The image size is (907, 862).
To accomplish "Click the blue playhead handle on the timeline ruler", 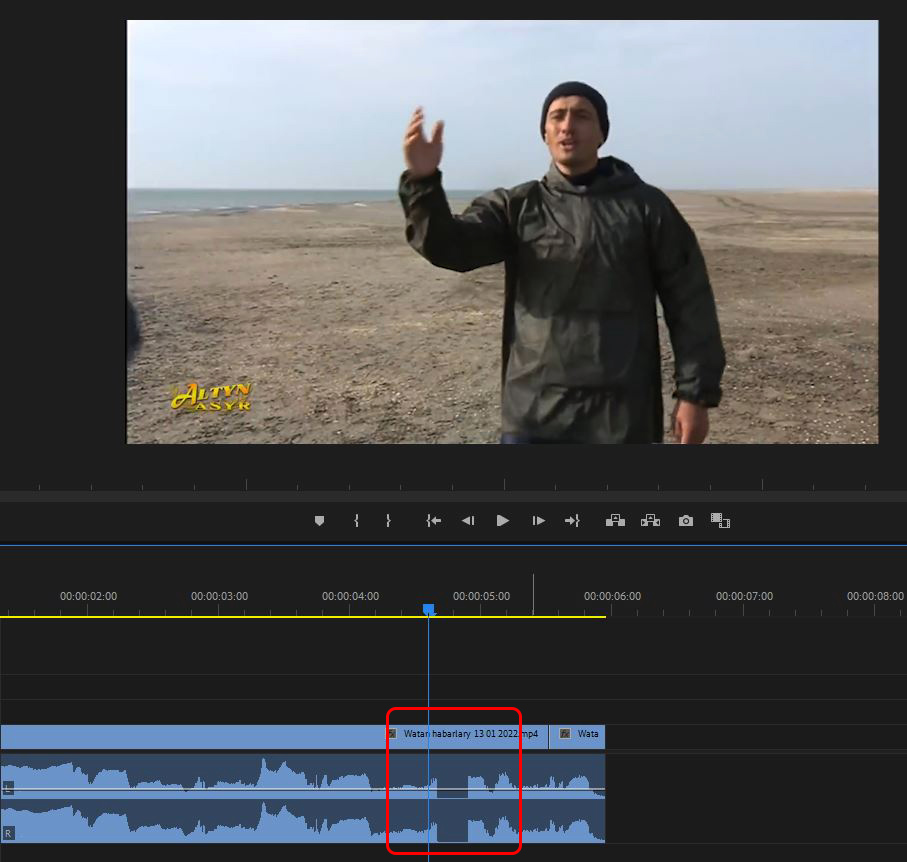I will (x=428, y=609).
